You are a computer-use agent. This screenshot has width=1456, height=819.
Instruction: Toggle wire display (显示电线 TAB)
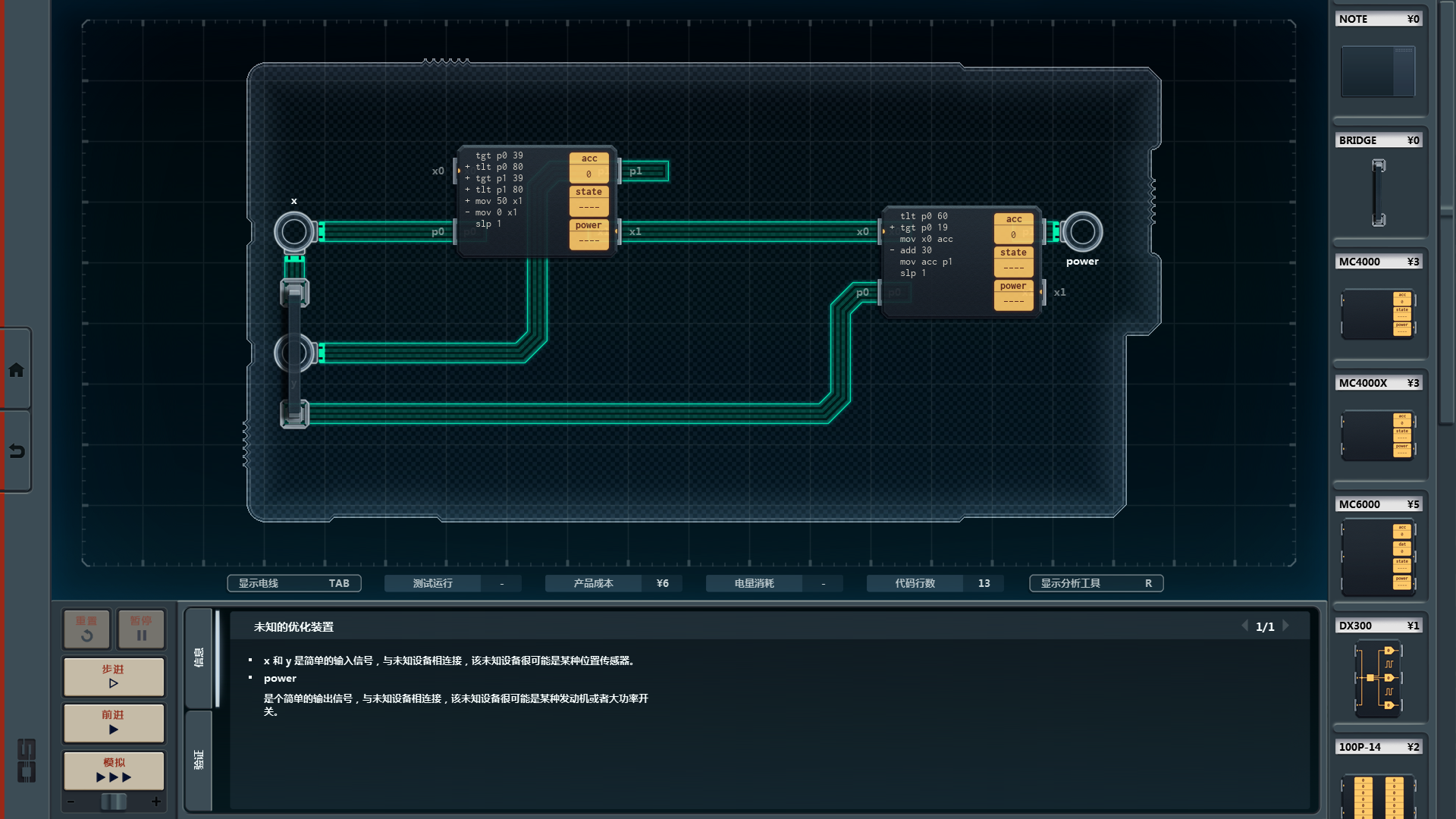pyautogui.click(x=293, y=583)
